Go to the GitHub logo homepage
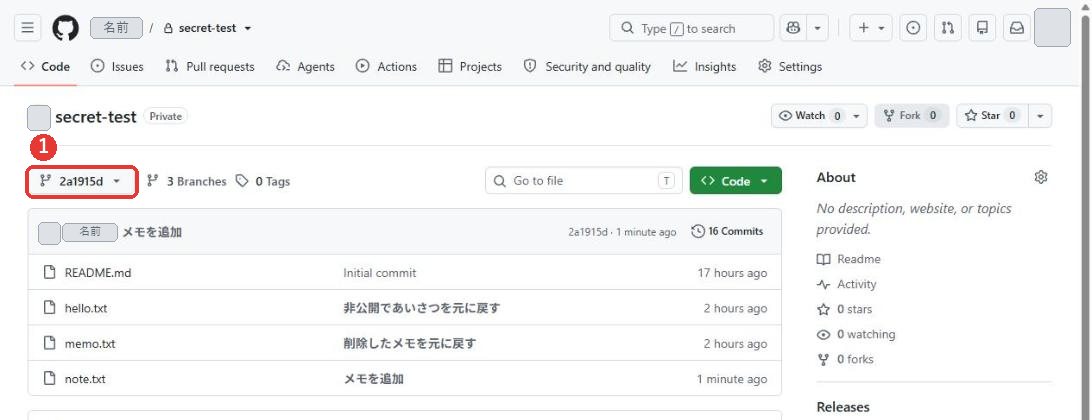 point(65,28)
